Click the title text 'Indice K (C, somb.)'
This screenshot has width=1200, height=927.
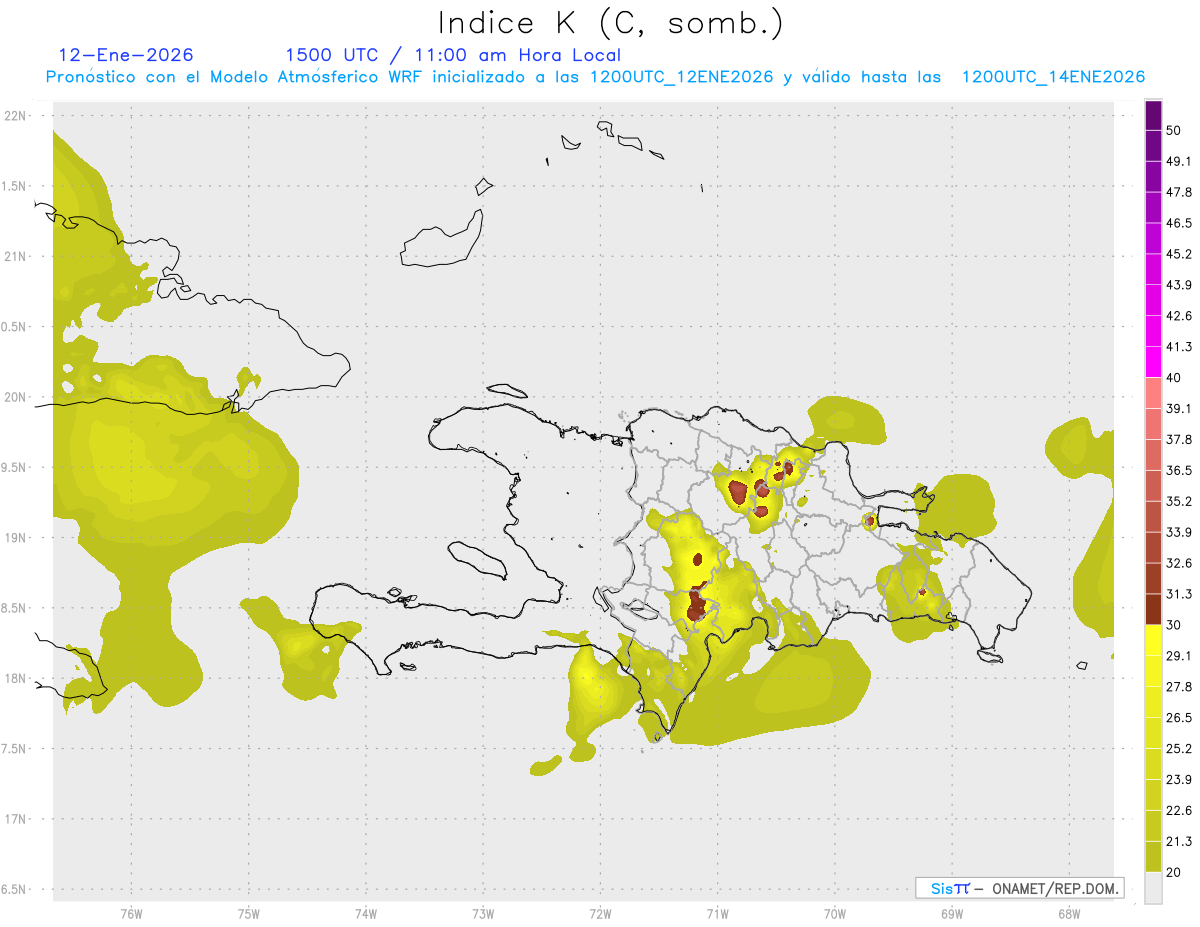coord(610,23)
